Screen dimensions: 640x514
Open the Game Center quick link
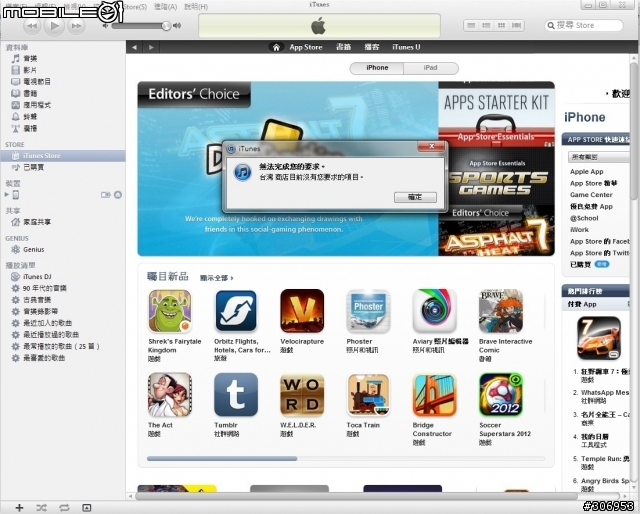[x=591, y=195]
